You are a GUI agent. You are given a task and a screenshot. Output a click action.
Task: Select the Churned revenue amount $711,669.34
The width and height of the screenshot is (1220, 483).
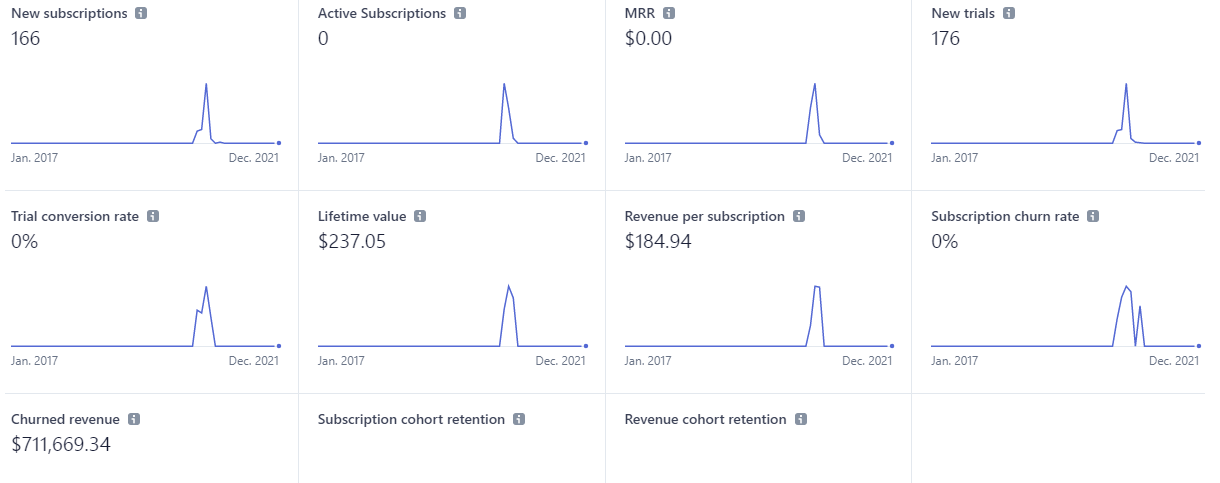tap(61, 445)
